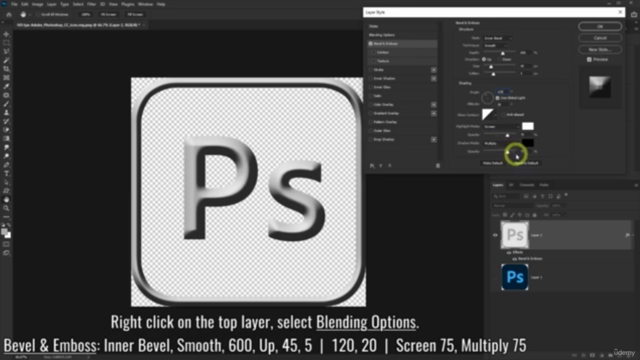Image resolution: width=640 pixels, height=360 pixels.
Task: Open the Style dropdown showing Inner Bevel
Action: point(498,38)
